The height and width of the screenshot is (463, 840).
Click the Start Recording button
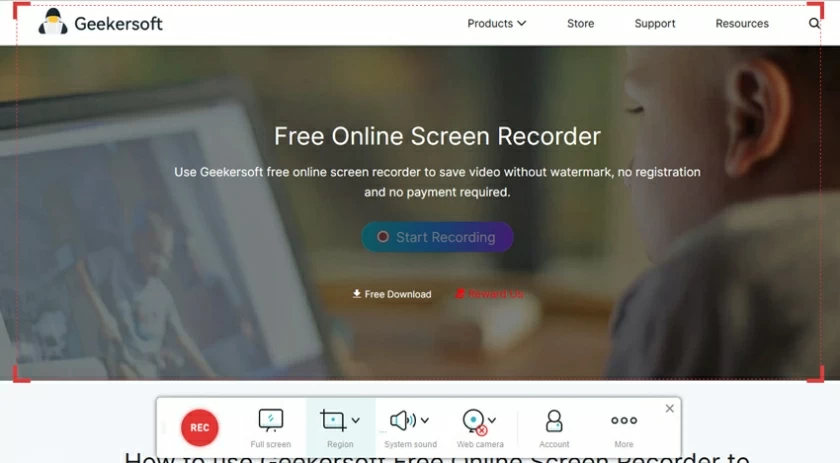click(437, 237)
